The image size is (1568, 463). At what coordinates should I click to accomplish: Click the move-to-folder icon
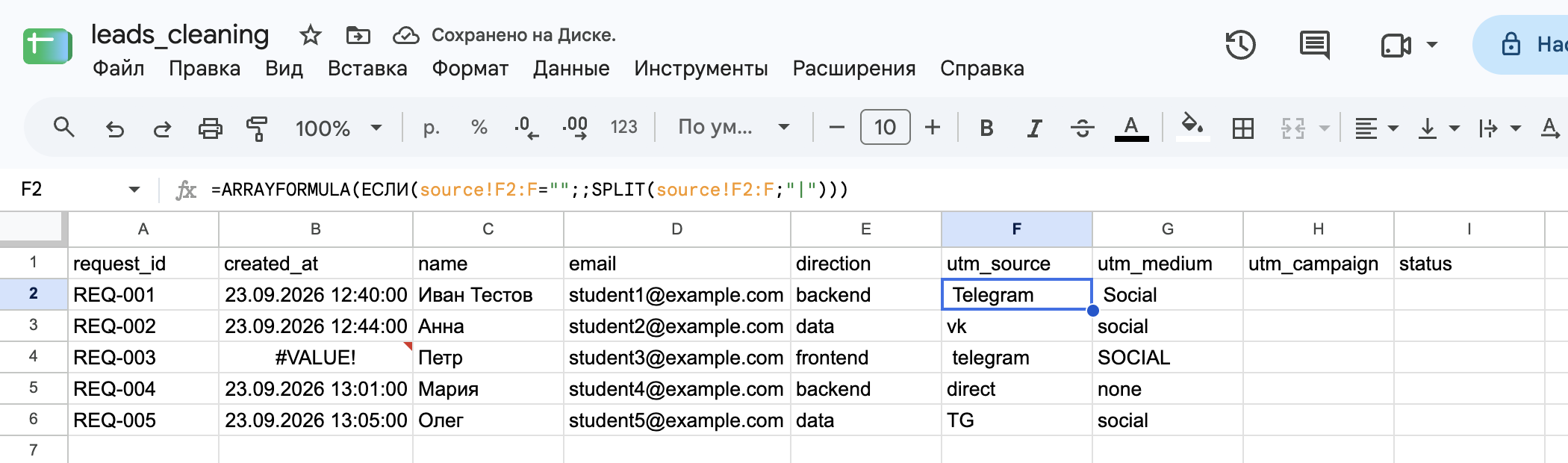pos(358,35)
